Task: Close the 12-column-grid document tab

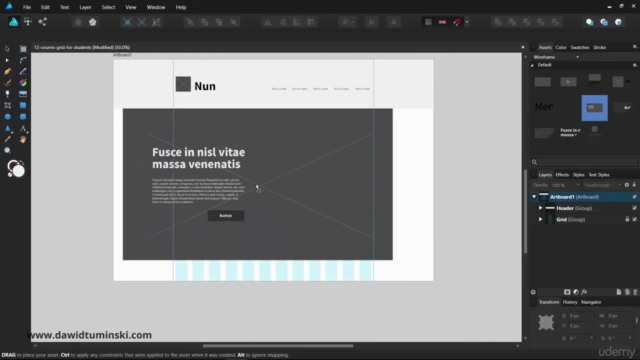Action: click(523, 47)
